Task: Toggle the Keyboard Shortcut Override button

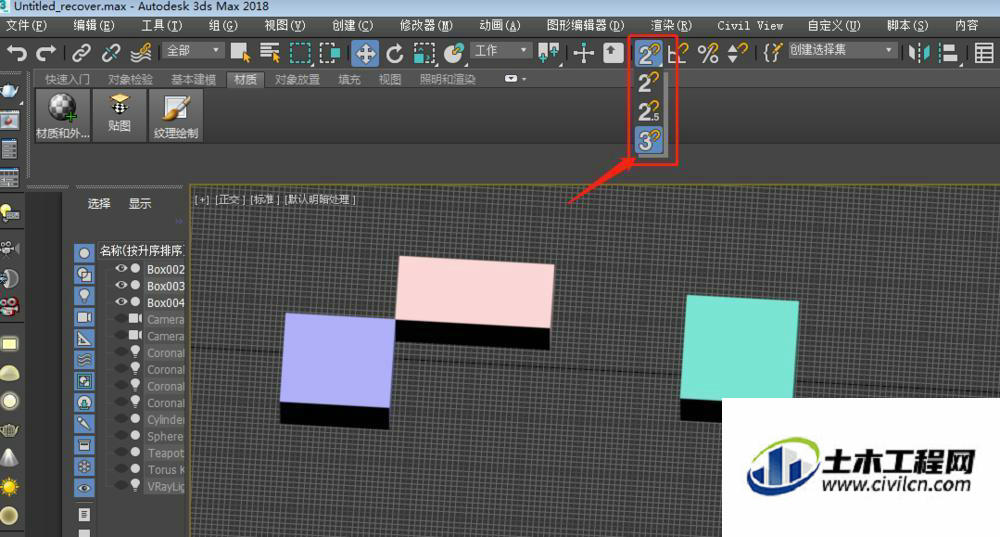Action: point(613,52)
